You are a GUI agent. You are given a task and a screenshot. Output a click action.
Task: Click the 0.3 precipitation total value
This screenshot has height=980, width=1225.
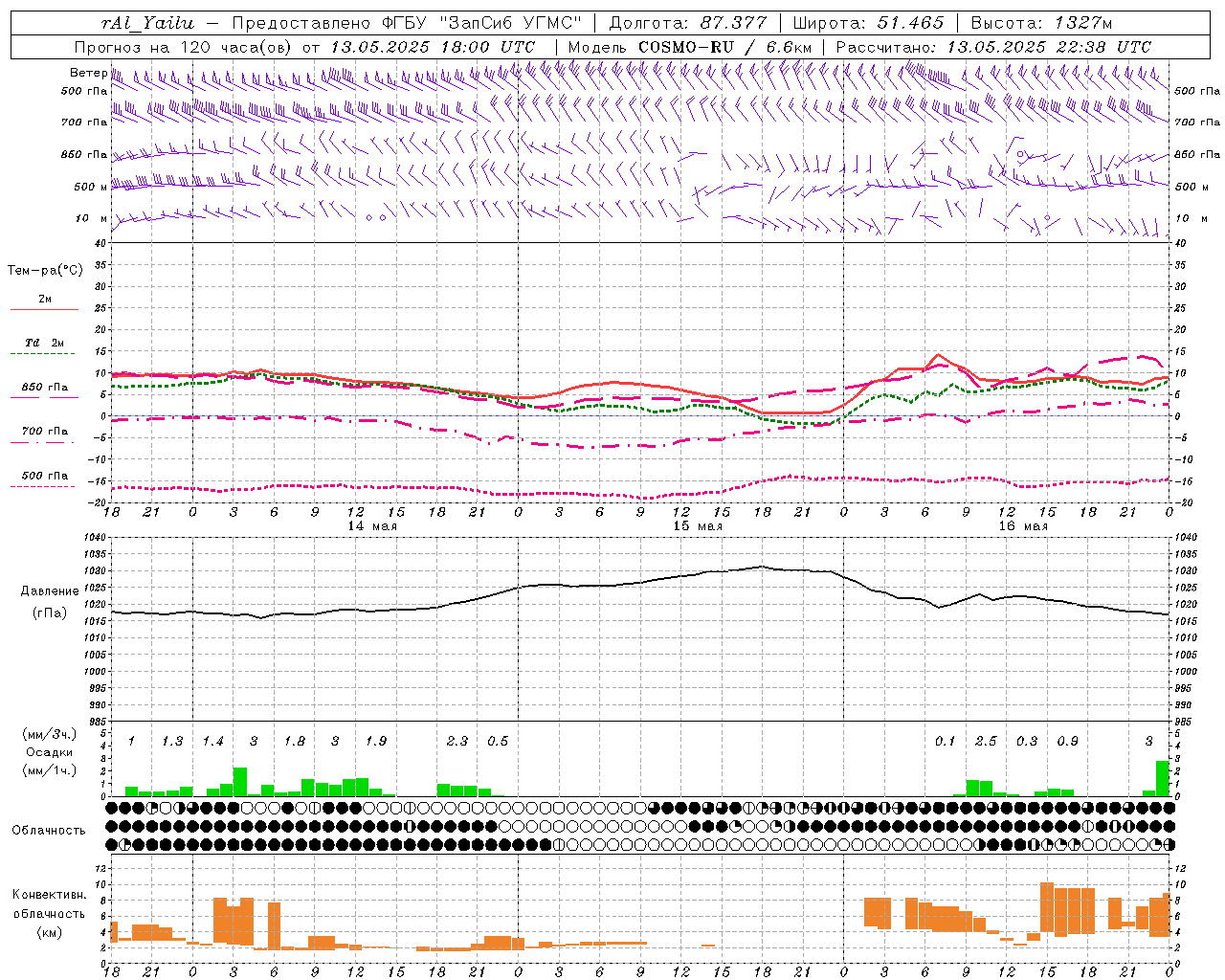(x=1027, y=742)
